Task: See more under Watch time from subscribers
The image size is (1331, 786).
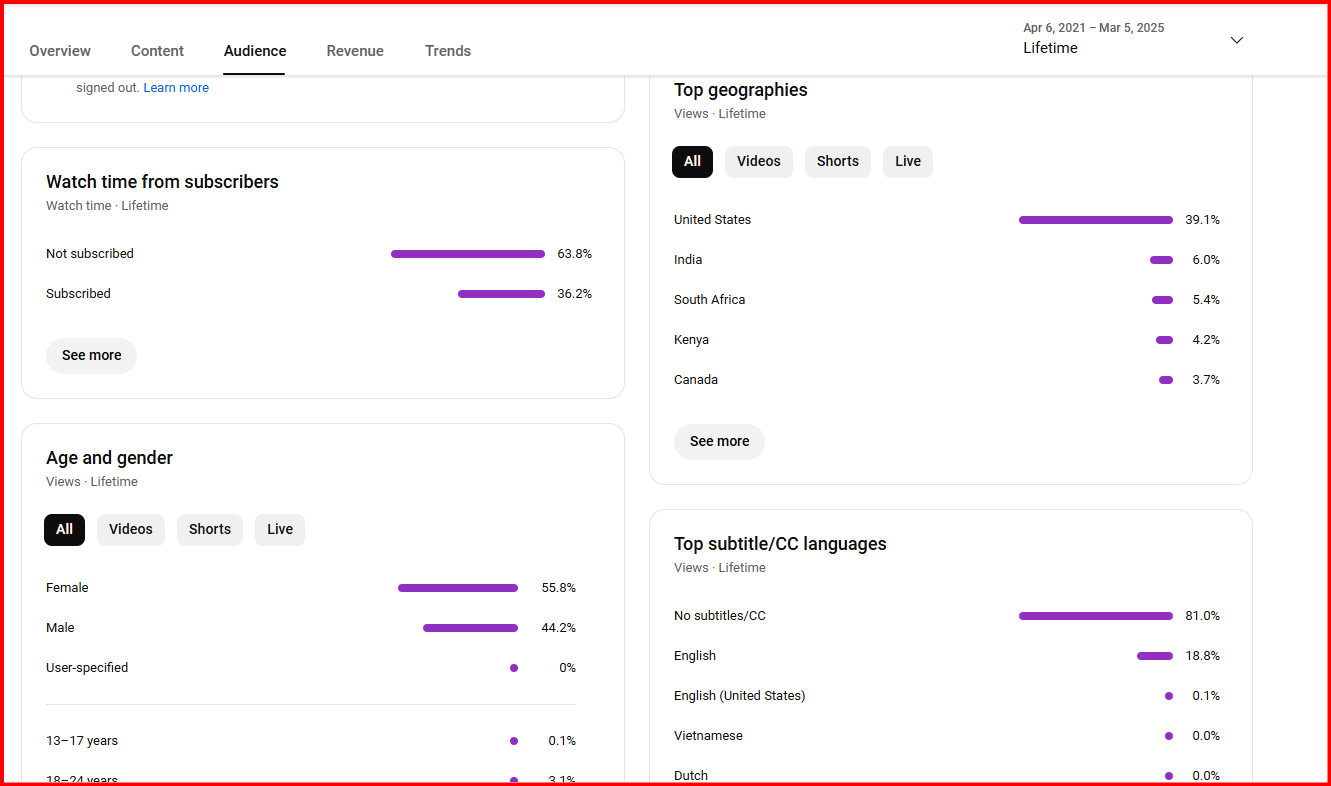Action: click(91, 356)
